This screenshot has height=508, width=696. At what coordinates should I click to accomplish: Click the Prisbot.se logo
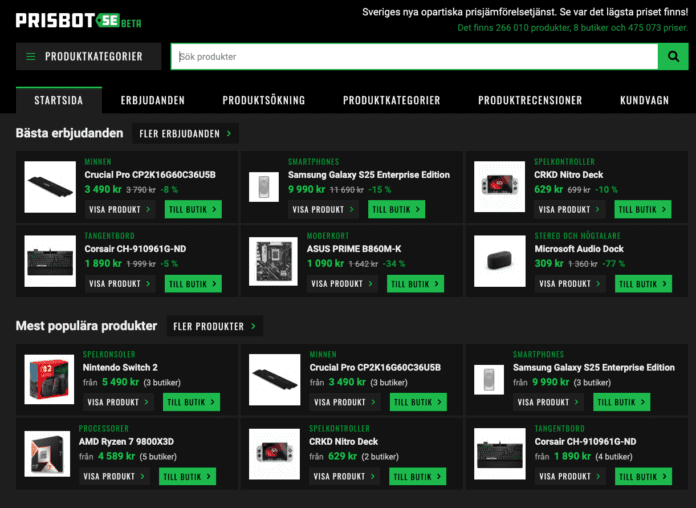coord(78,20)
